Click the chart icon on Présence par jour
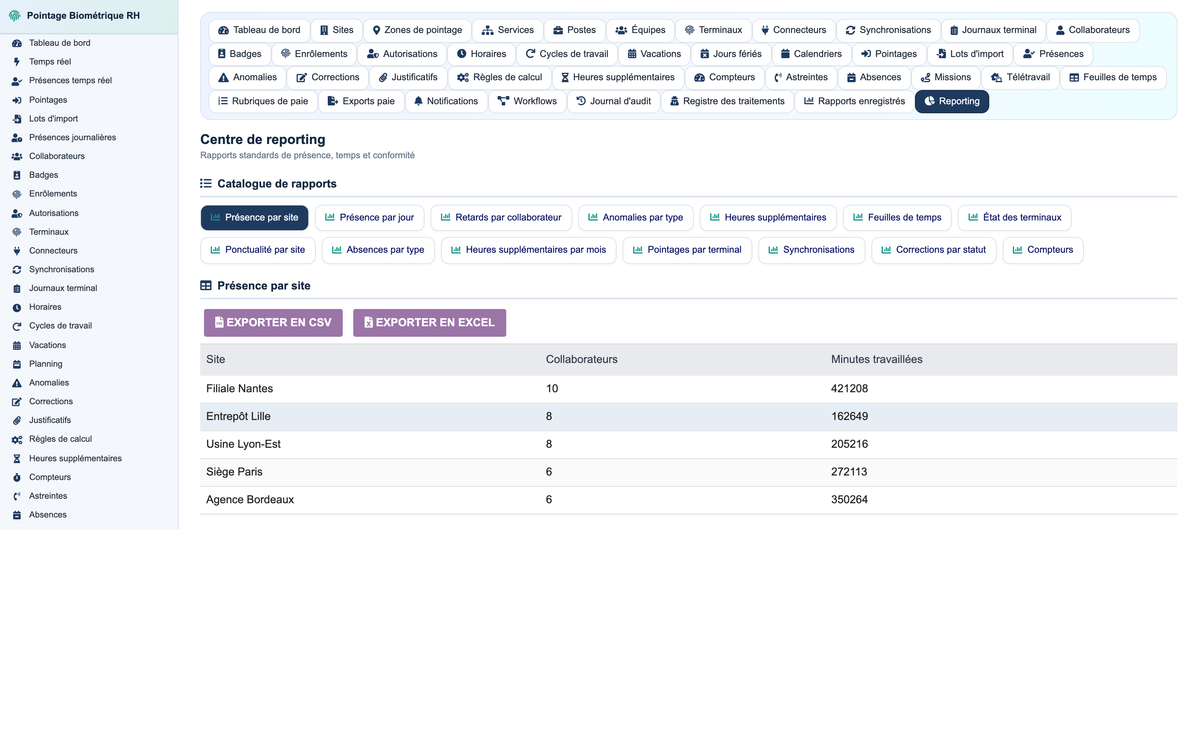The height and width of the screenshot is (750, 1200). [x=330, y=217]
